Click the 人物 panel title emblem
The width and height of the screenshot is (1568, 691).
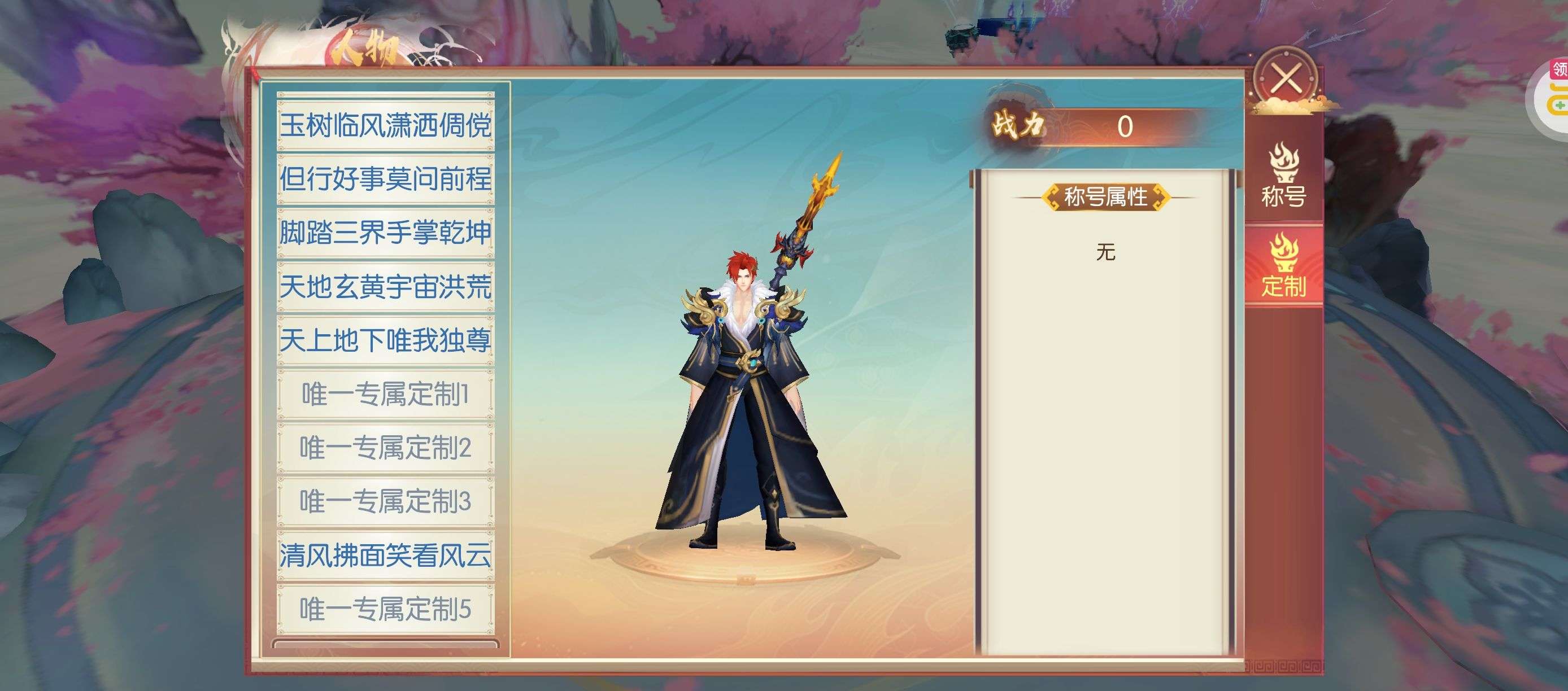click(365, 49)
